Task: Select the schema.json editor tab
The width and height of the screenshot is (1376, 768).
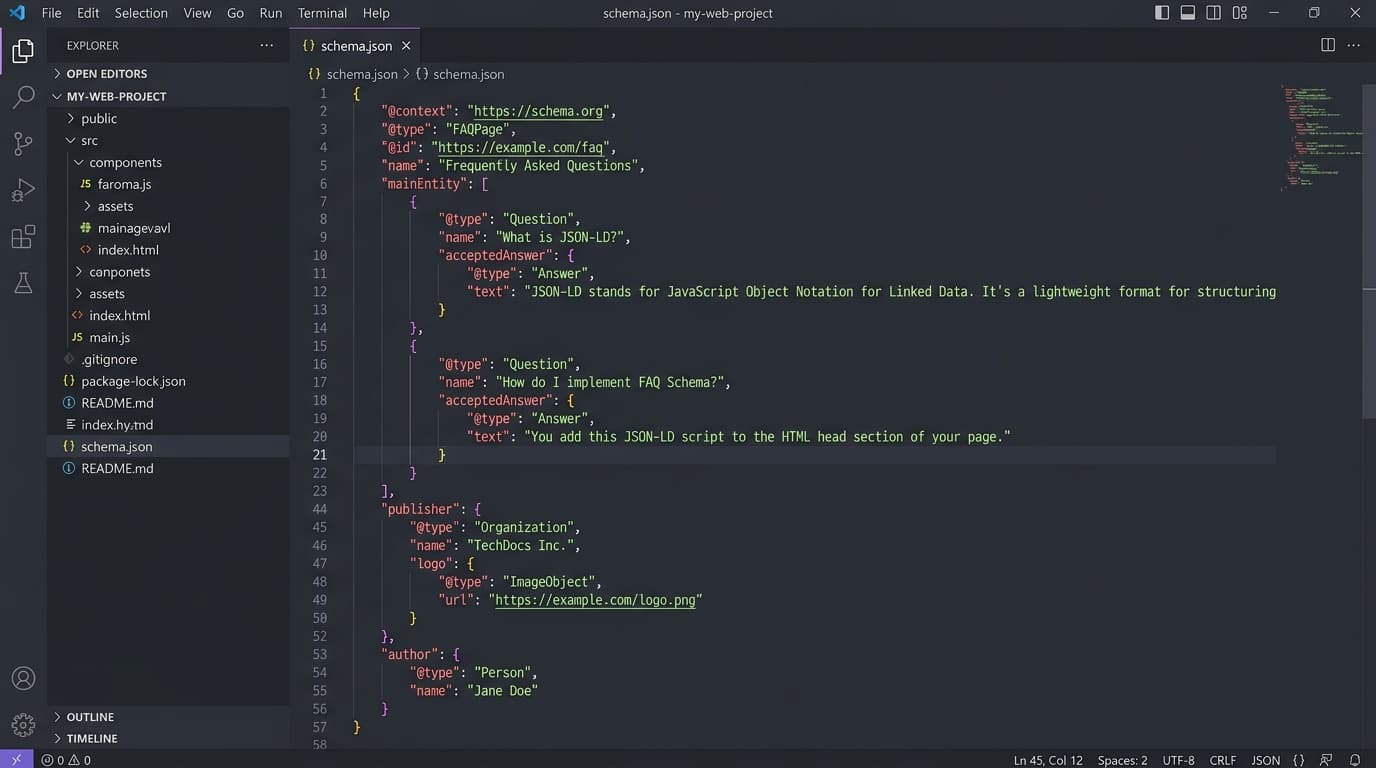Action: (354, 45)
